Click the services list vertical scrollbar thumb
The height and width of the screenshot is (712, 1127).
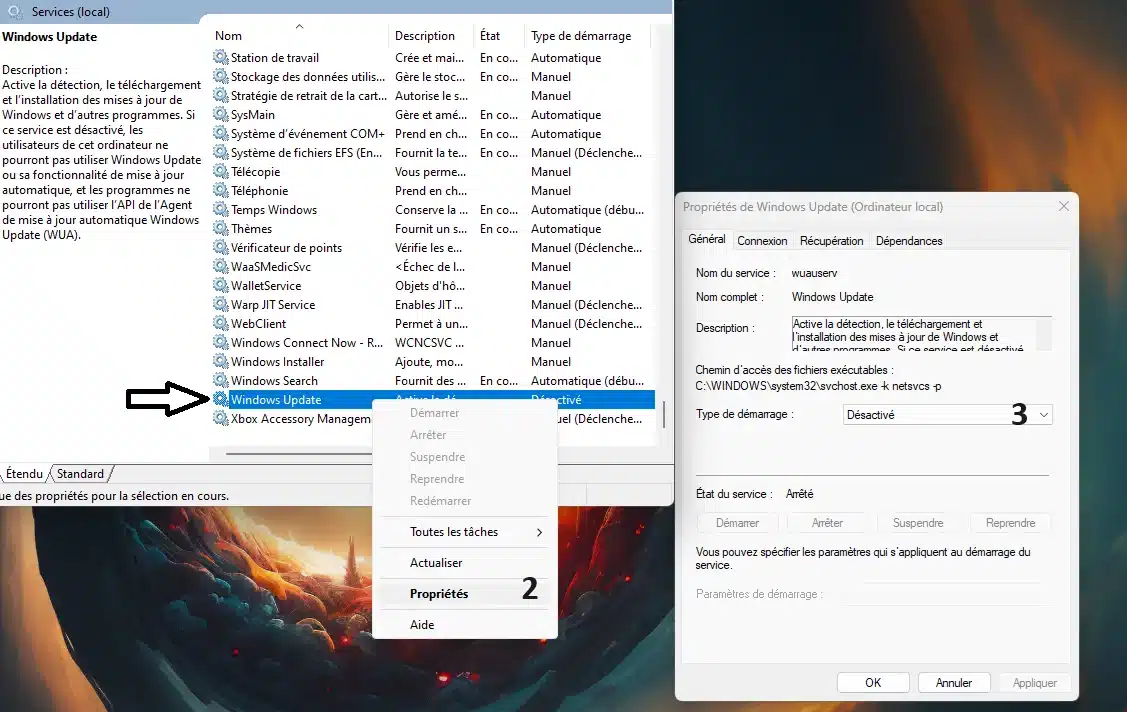click(x=663, y=414)
